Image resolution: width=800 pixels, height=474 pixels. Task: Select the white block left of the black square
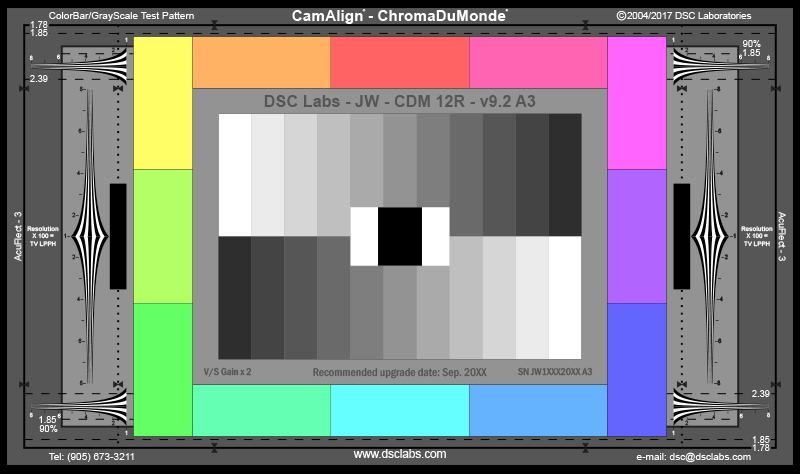click(x=364, y=236)
